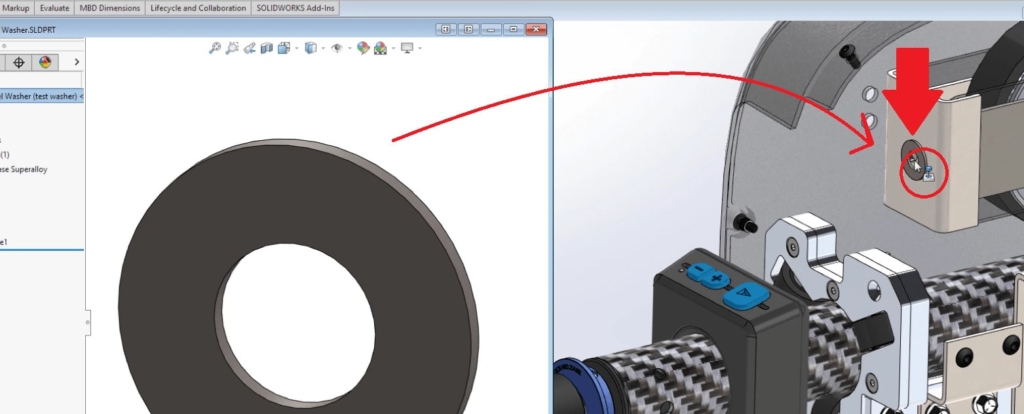The width and height of the screenshot is (1024, 414).
Task: Click the Washer.SLDPRT title bar text
Action: coord(29,29)
